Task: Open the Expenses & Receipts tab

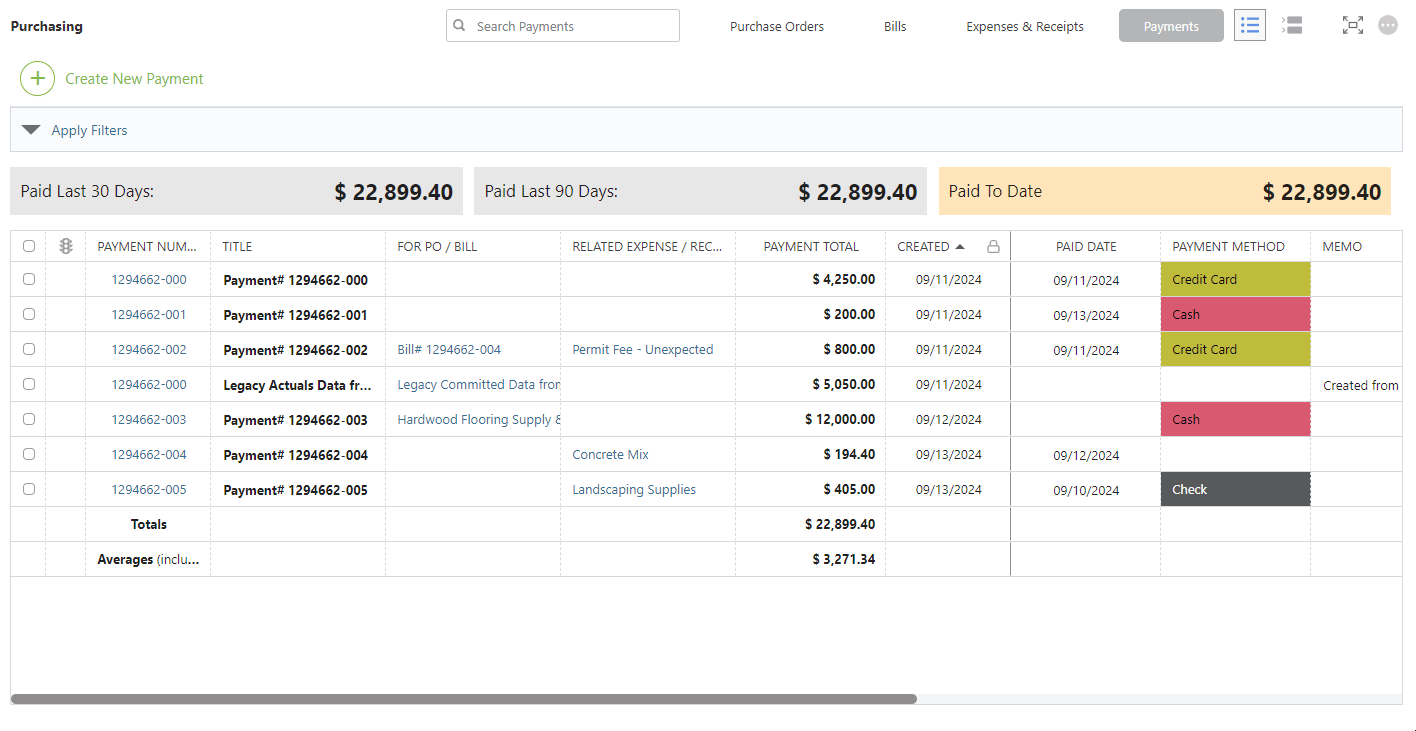Action: (1025, 26)
